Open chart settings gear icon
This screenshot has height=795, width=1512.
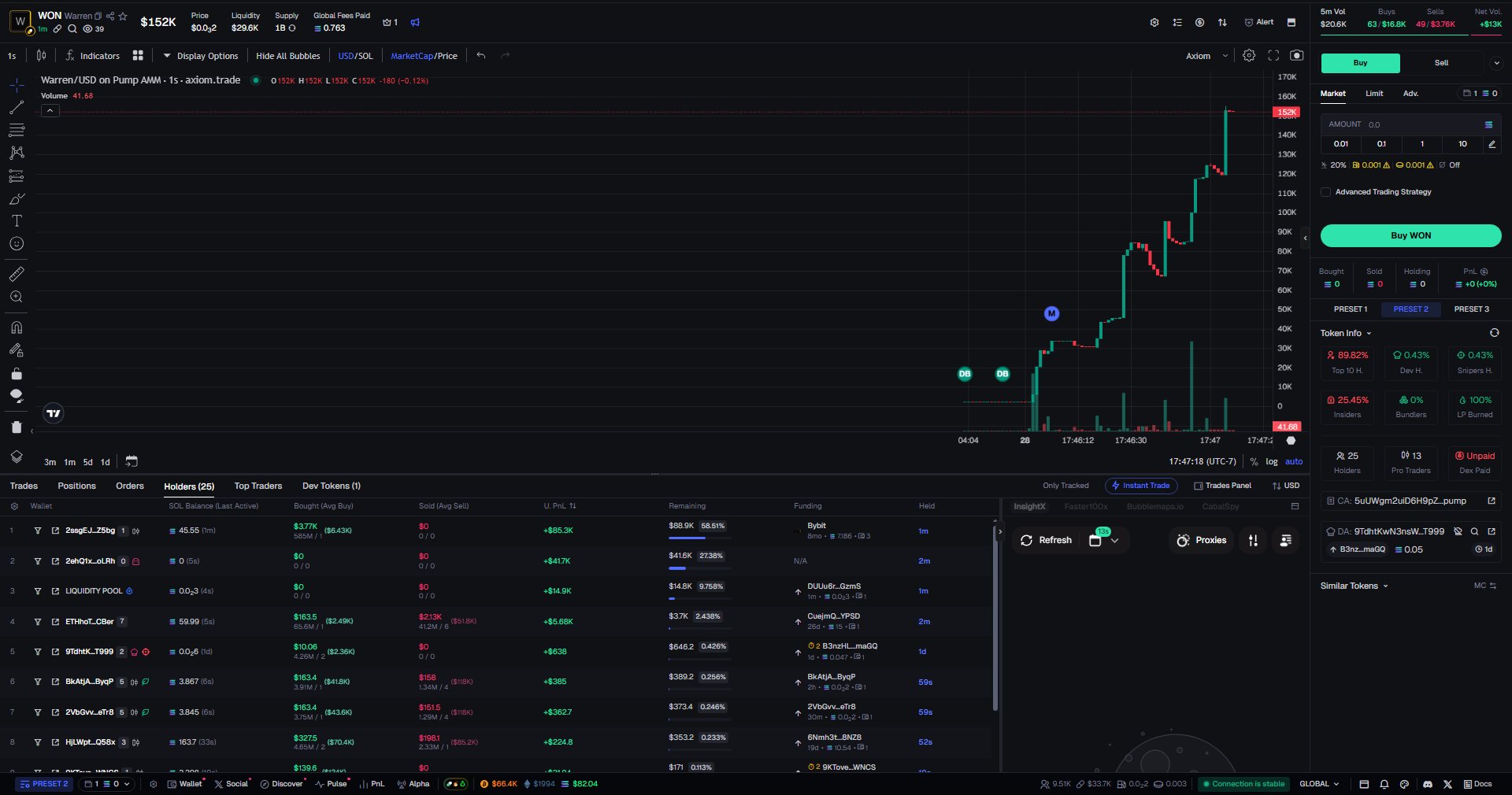tap(1249, 56)
